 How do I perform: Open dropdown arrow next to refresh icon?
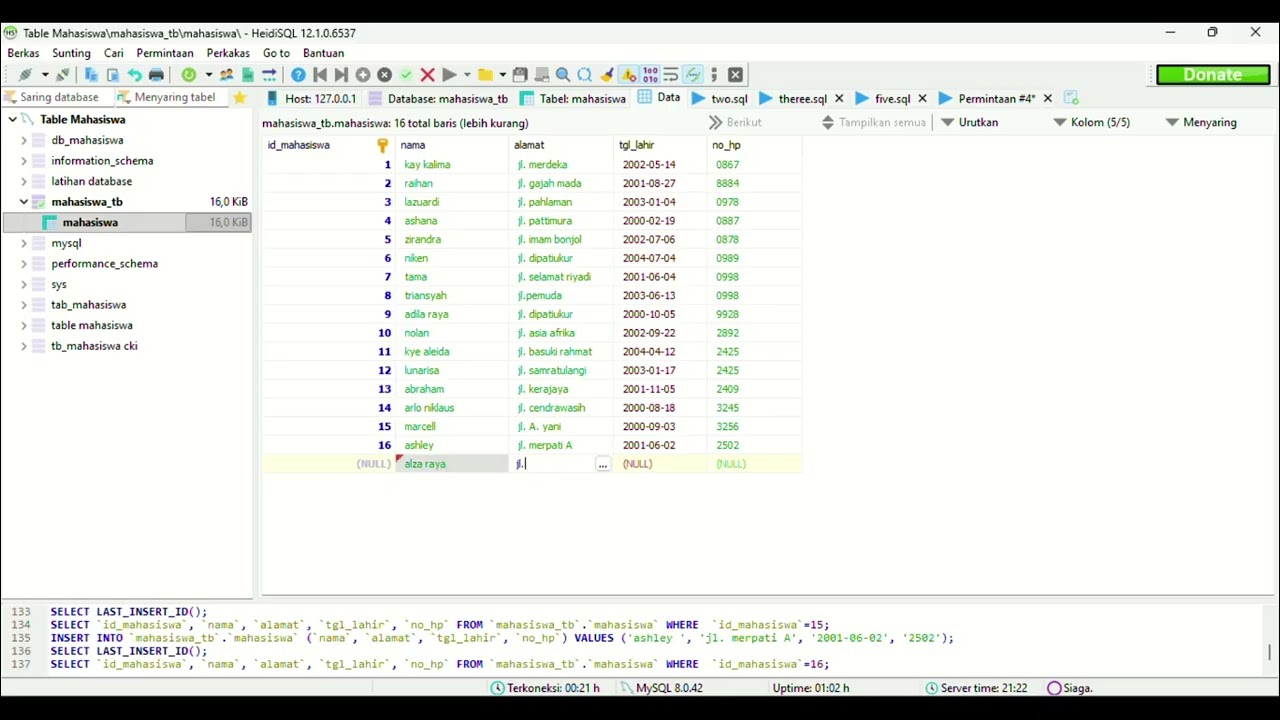[x=208, y=75]
